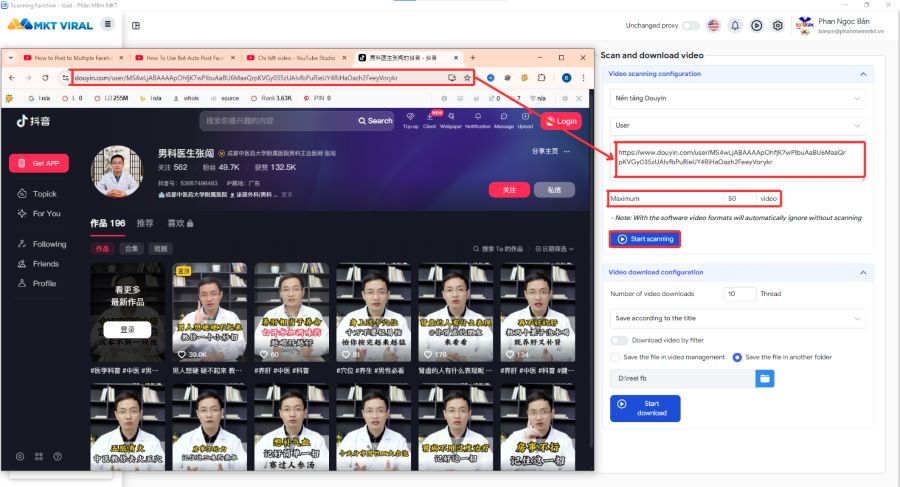This screenshot has height=487, width=900.
Task: Click the doctor profile avatar
Action: 117,171
